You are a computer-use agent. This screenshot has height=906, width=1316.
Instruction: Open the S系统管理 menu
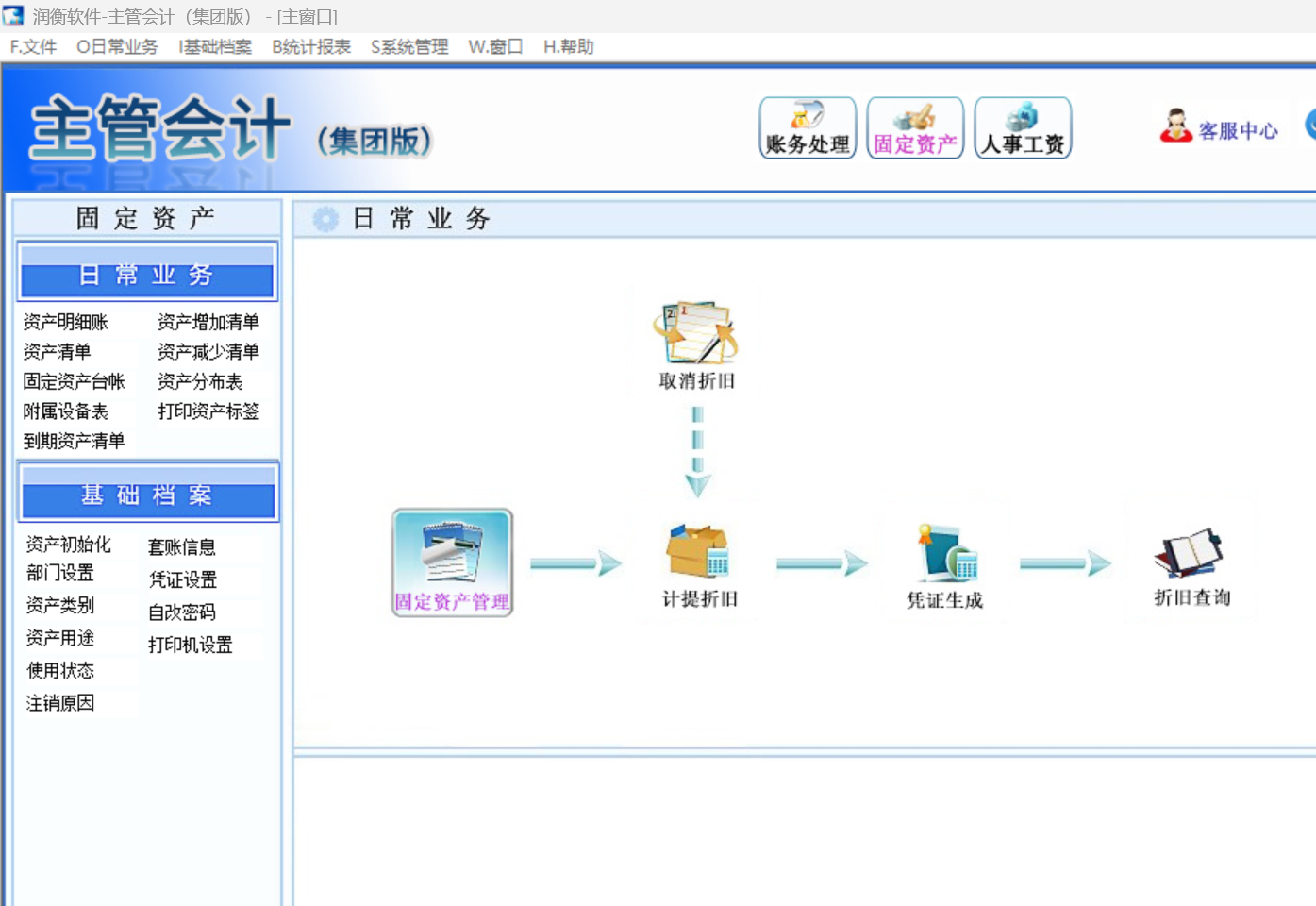pyautogui.click(x=409, y=47)
